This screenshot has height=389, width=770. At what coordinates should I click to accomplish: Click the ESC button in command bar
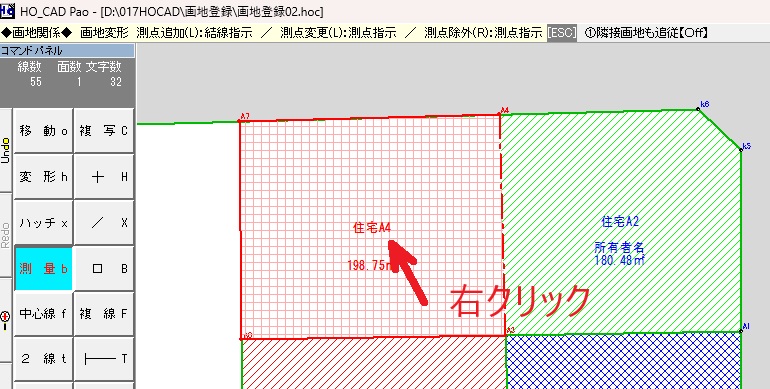(561, 33)
